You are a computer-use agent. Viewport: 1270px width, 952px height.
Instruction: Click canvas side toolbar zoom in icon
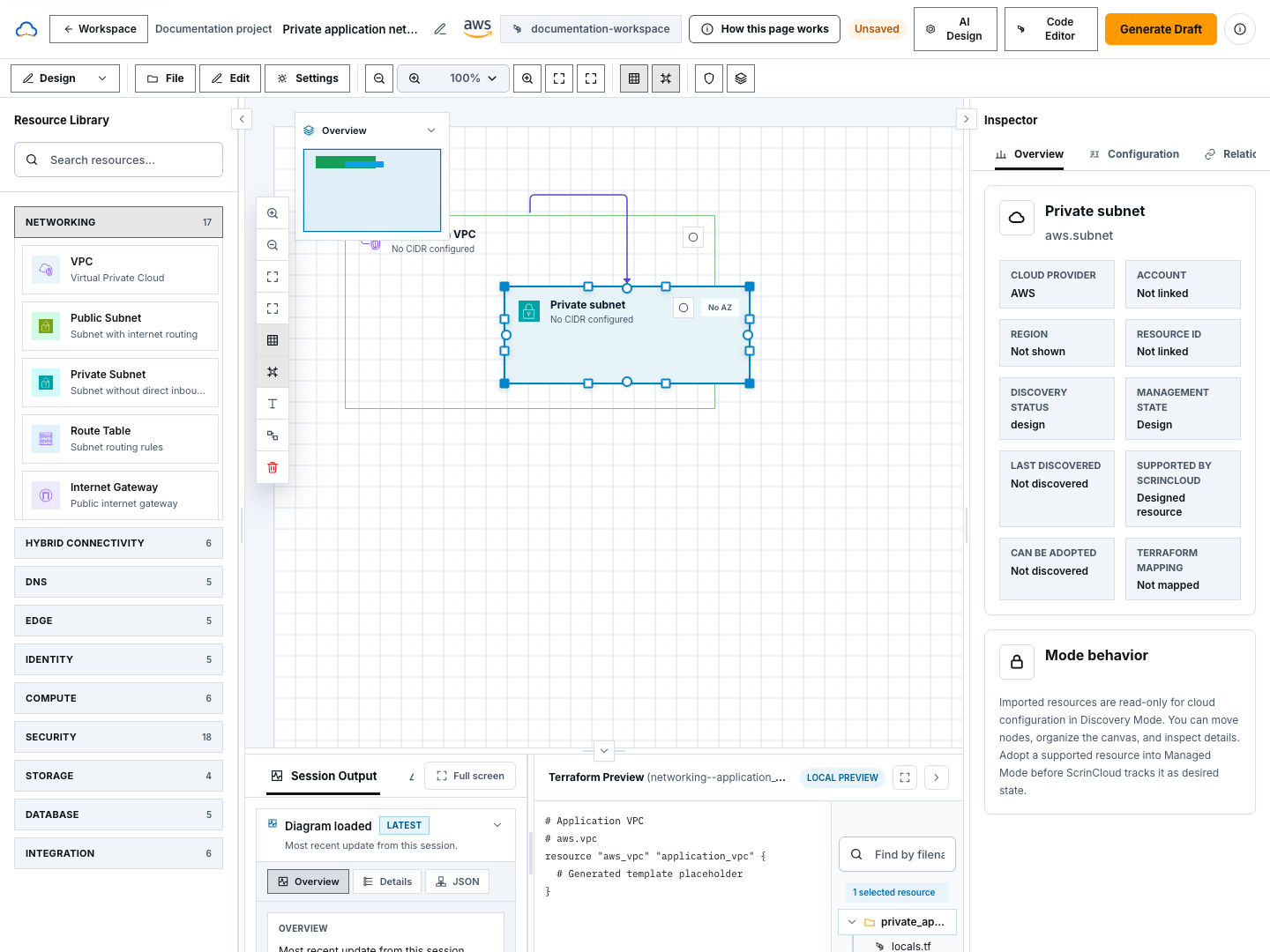pos(273,213)
